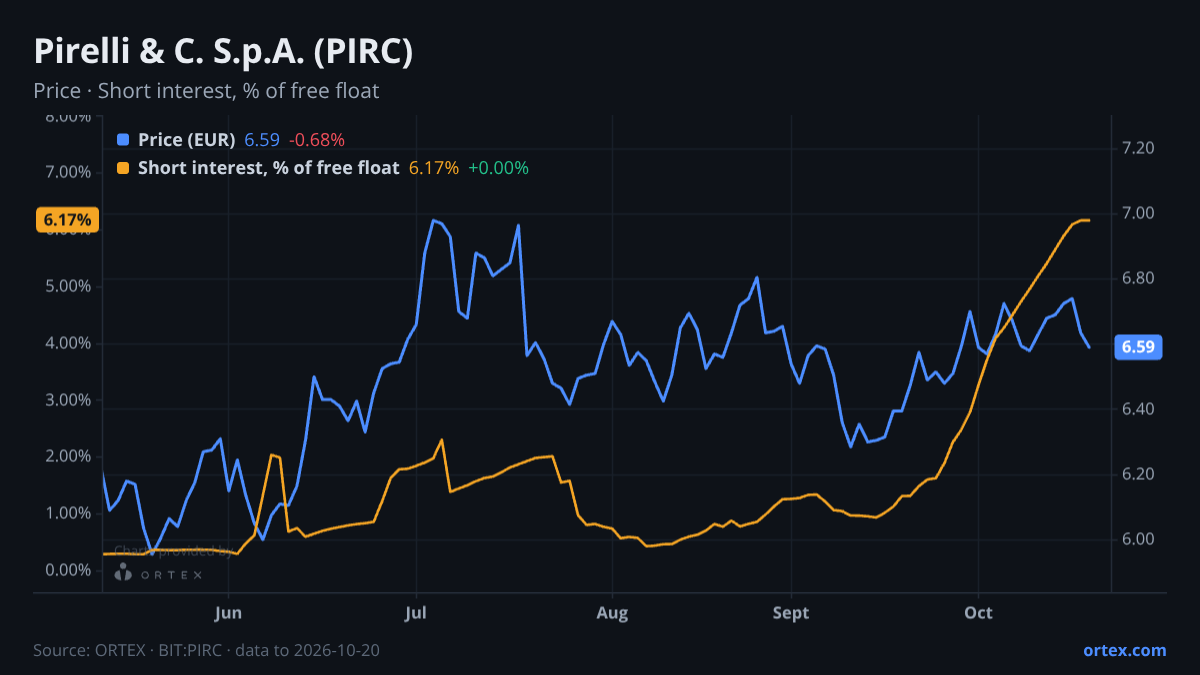Click the 6.40 right axis label

pyautogui.click(x=1139, y=409)
